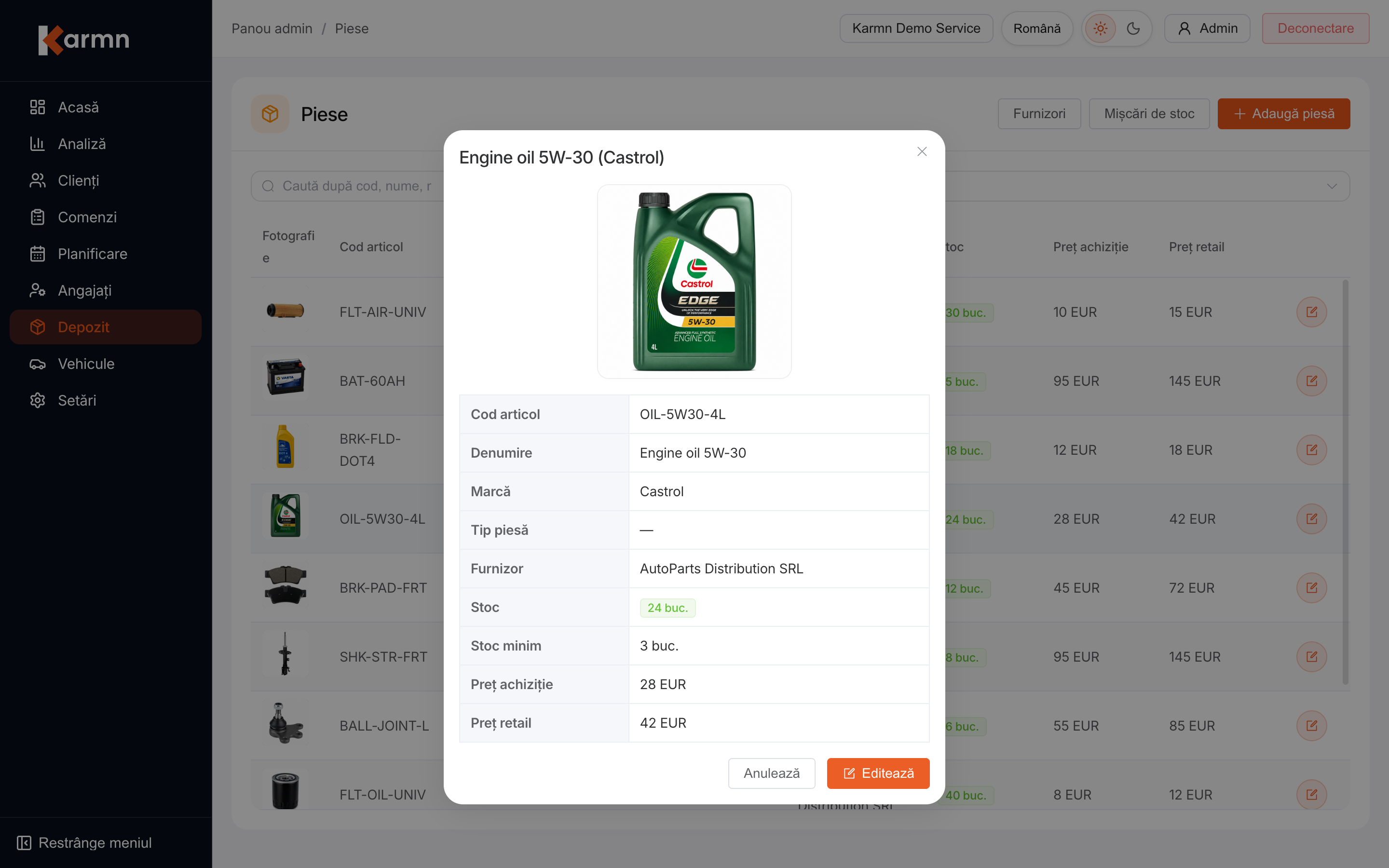Open the Analiză sidebar section
Screen dimensions: 1389x868
pos(106,144)
